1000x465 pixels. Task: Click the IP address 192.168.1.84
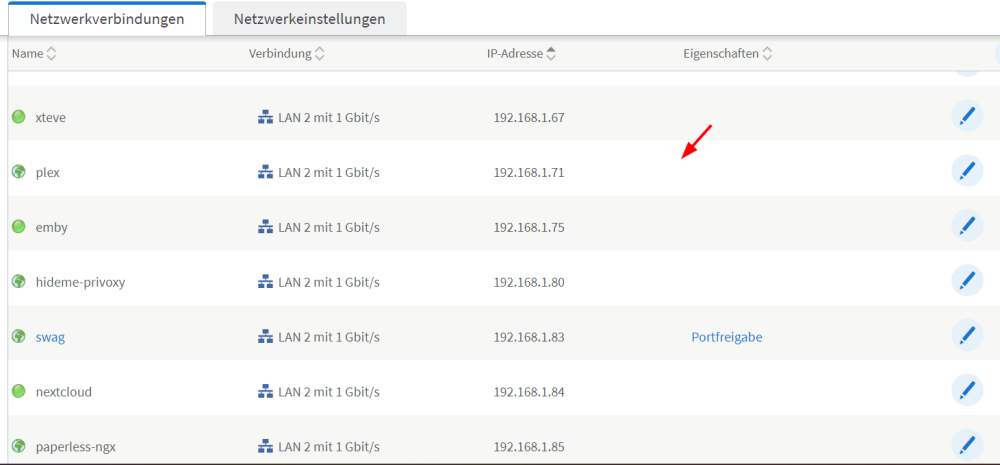click(529, 392)
